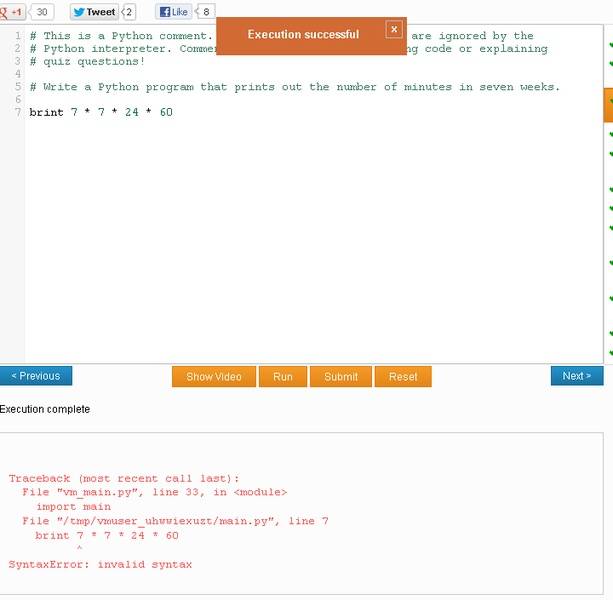
Task: Click the Run button
Action: pos(283,376)
